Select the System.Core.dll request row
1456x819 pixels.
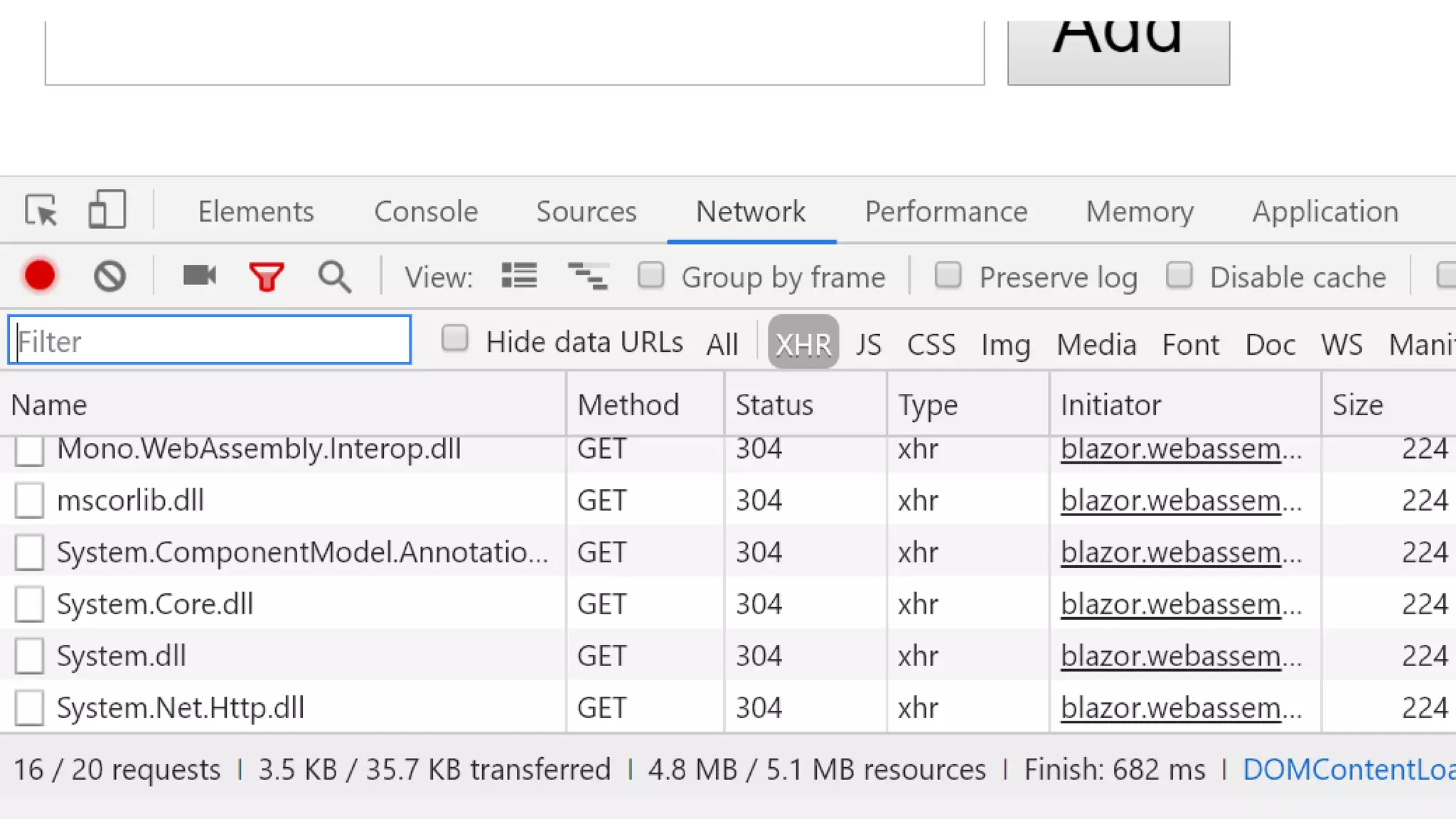tap(155, 604)
